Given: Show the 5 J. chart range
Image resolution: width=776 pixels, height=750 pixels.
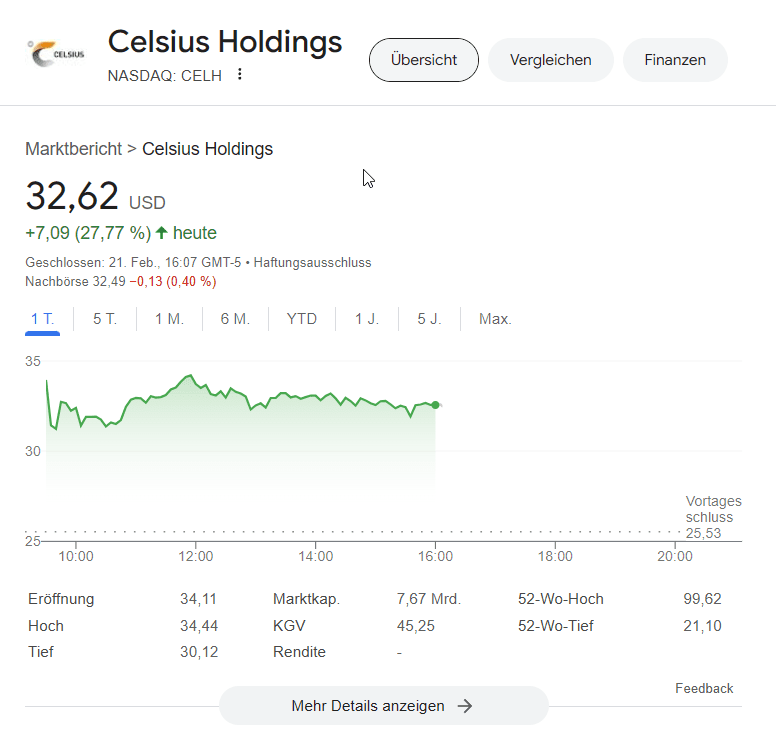Looking at the screenshot, I should click(429, 319).
